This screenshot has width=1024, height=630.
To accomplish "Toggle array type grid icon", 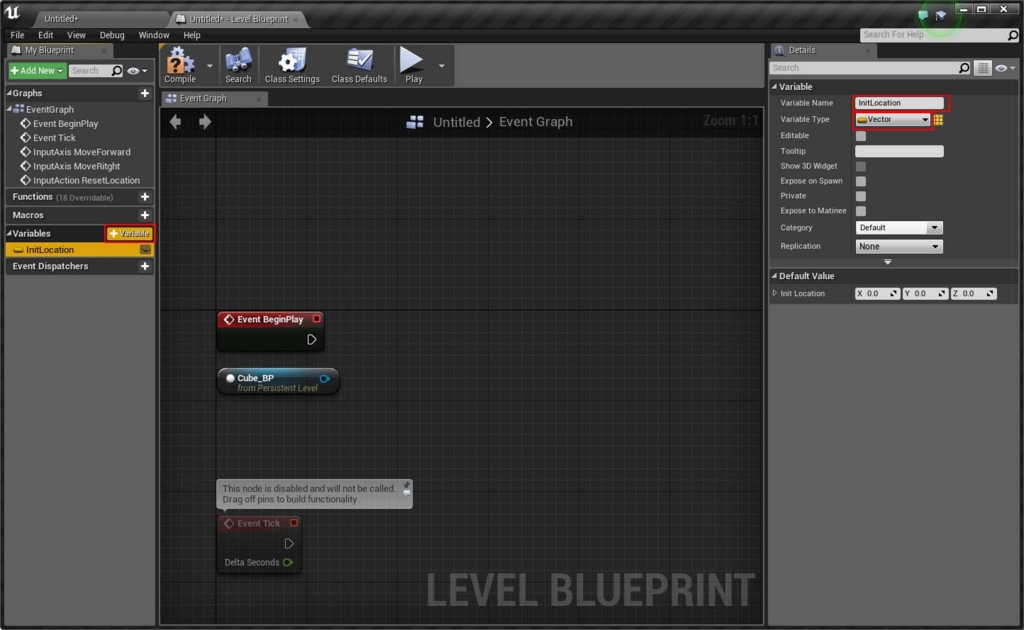I will (938, 119).
